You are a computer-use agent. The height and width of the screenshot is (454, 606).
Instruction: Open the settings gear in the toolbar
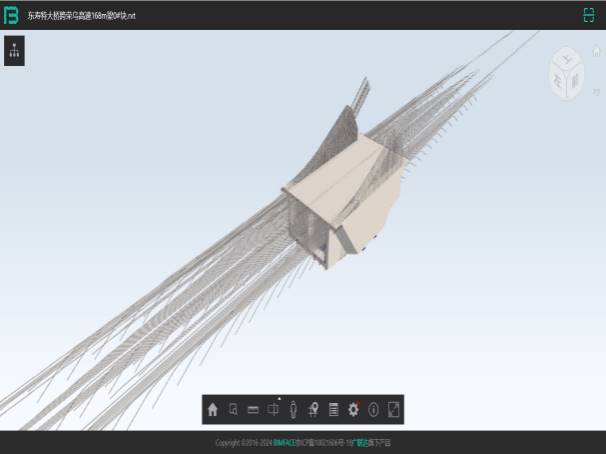coord(353,409)
